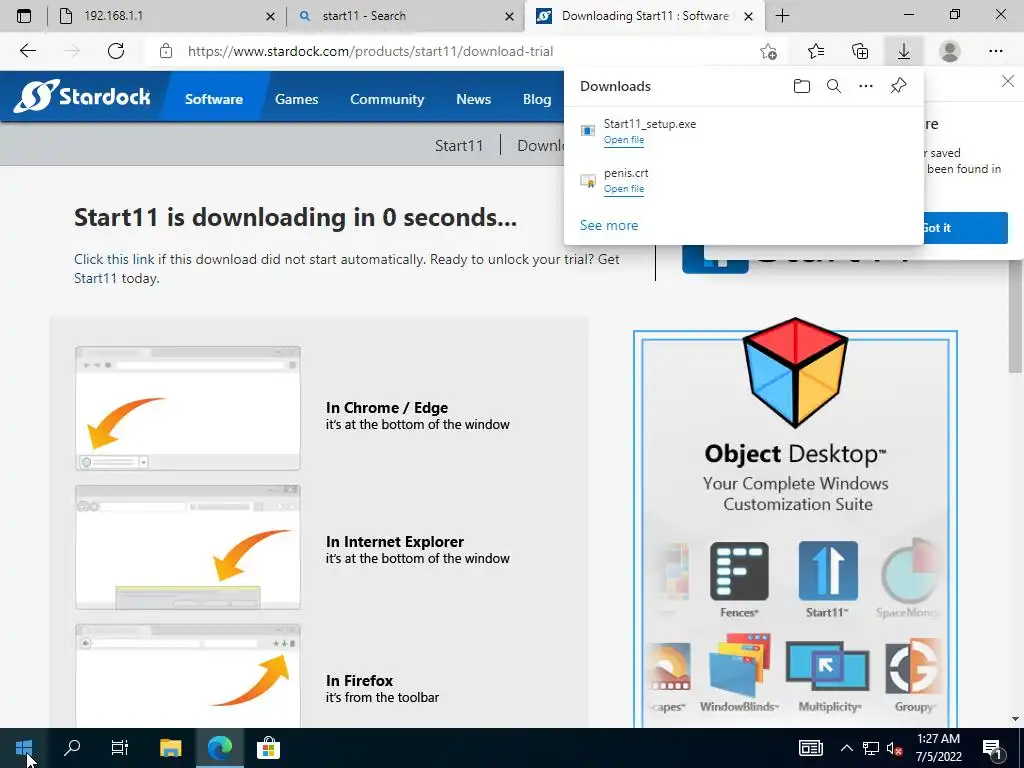This screenshot has width=1024, height=768.
Task: Click the muted volume tray icon
Action: [x=894, y=748]
